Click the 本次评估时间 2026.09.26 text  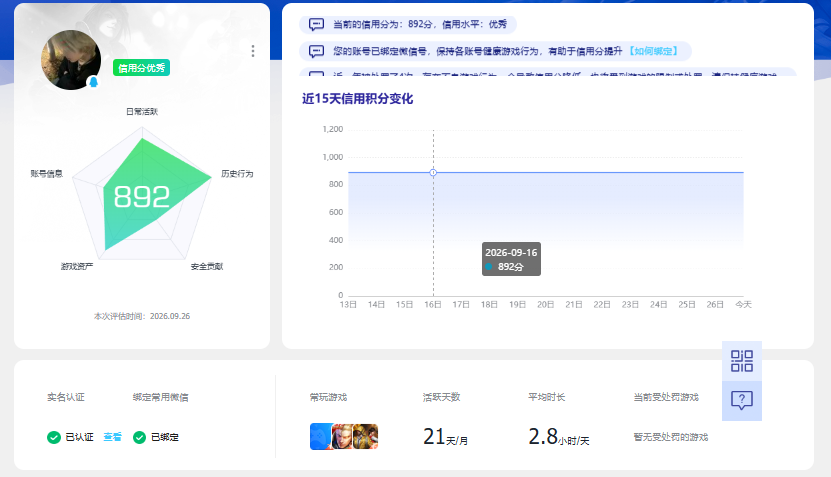[142, 316]
